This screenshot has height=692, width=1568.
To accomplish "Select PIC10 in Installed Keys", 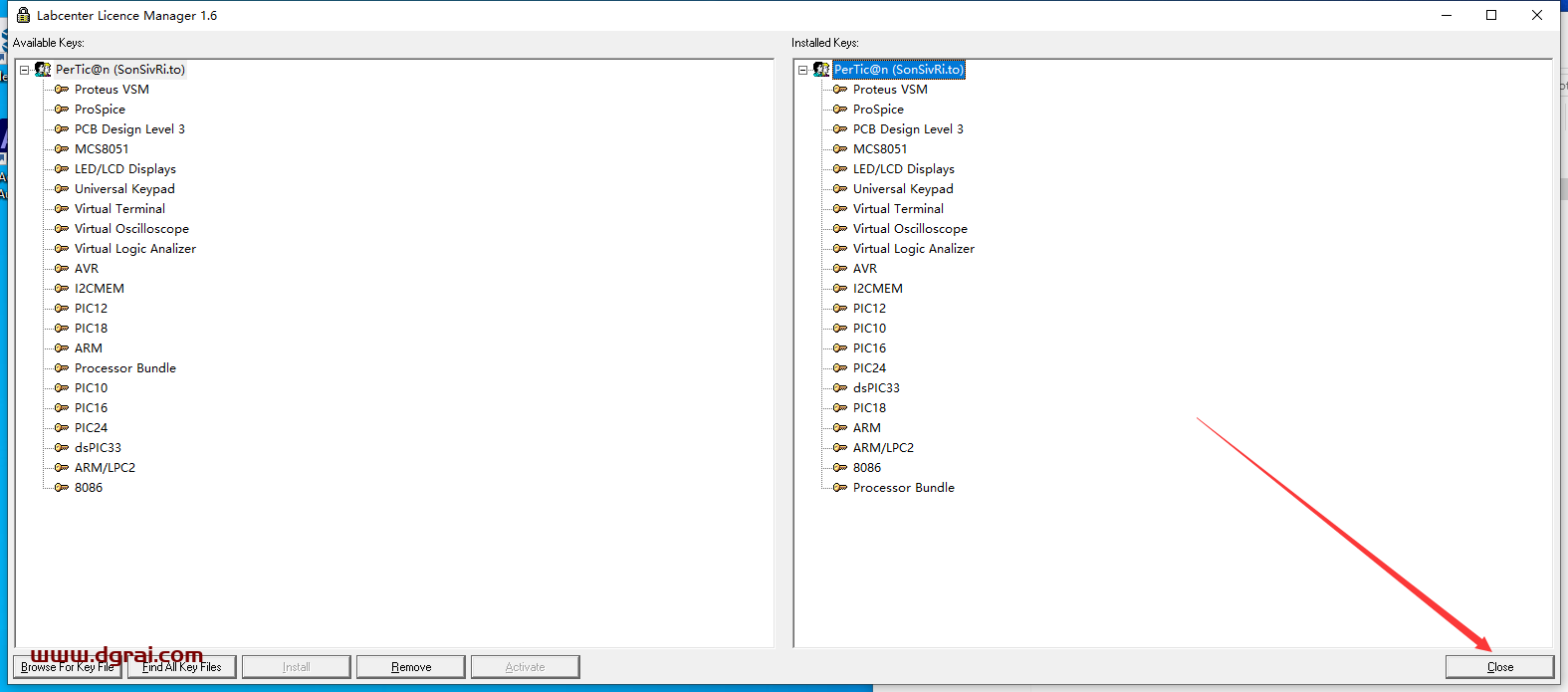I will click(x=869, y=329).
